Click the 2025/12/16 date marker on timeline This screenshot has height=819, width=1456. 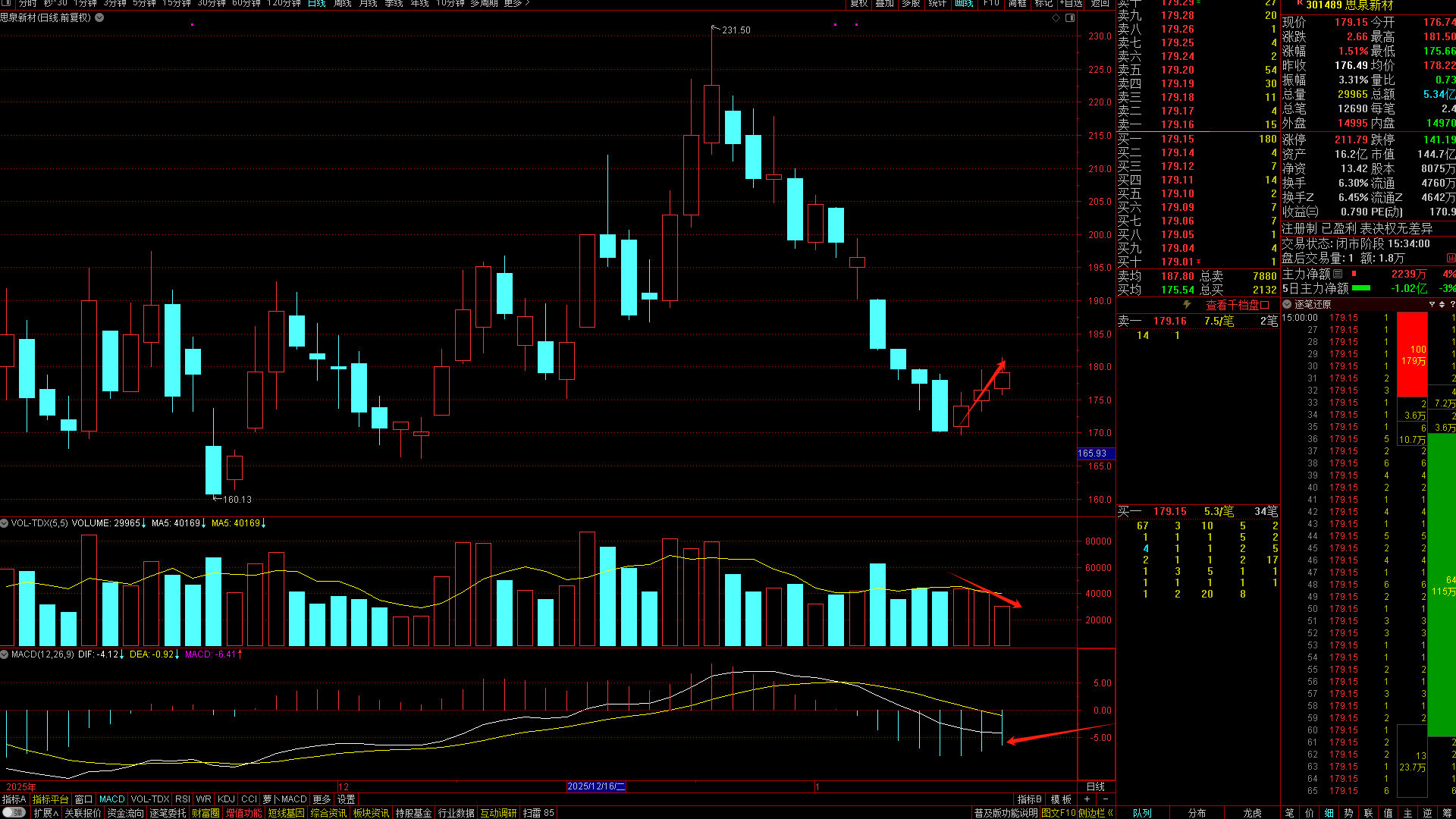596,786
